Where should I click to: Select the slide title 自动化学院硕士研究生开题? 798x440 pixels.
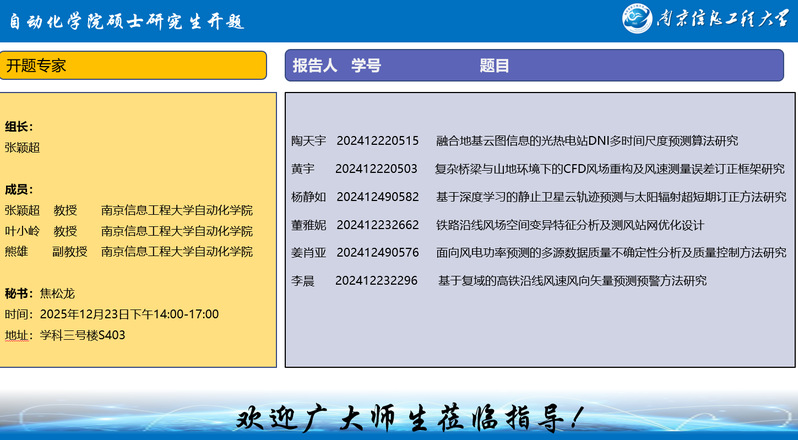click(126, 21)
